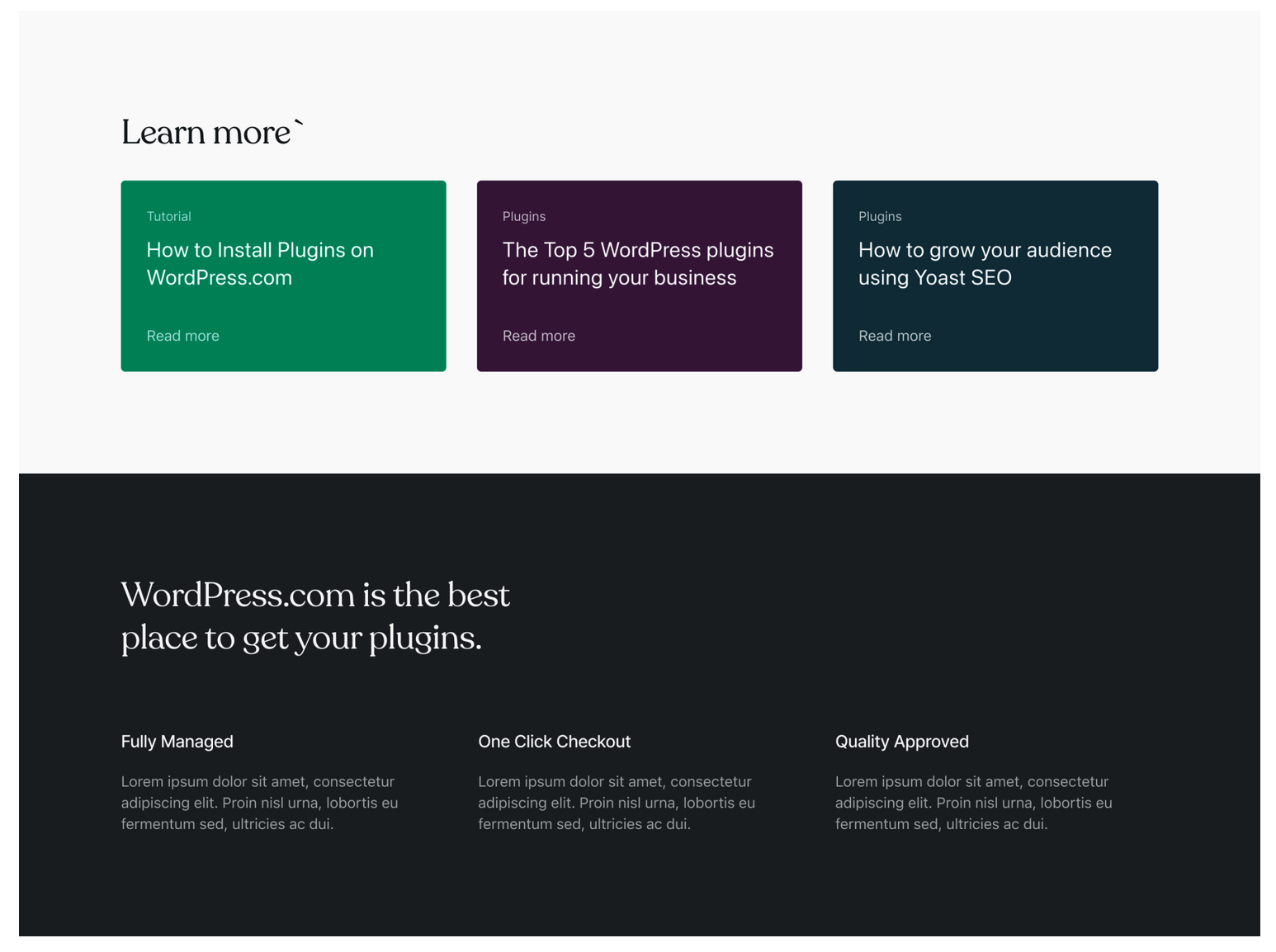
Task: Open 'How to grow your audience using Yoast SEO'
Action: tap(985, 263)
